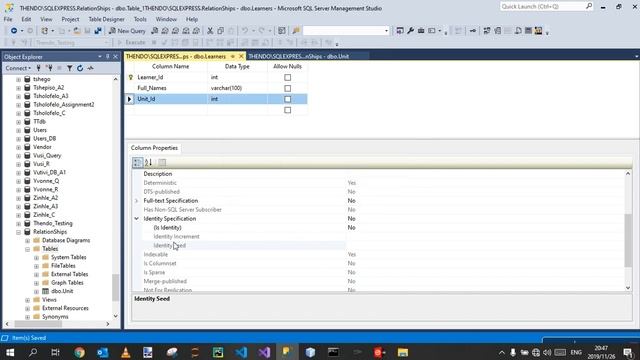
Task: Switch to the dbo.Unit tab
Action: point(298,56)
